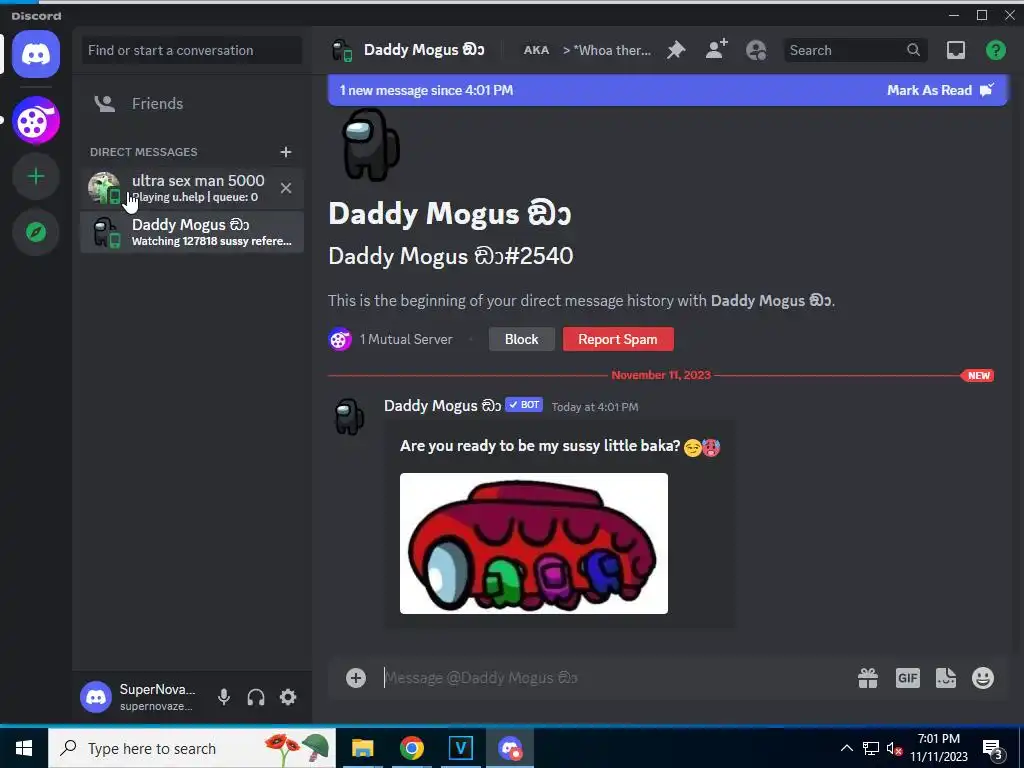The width and height of the screenshot is (1024, 768).
Task: Click Mark As Read on the banner
Action: coord(940,91)
